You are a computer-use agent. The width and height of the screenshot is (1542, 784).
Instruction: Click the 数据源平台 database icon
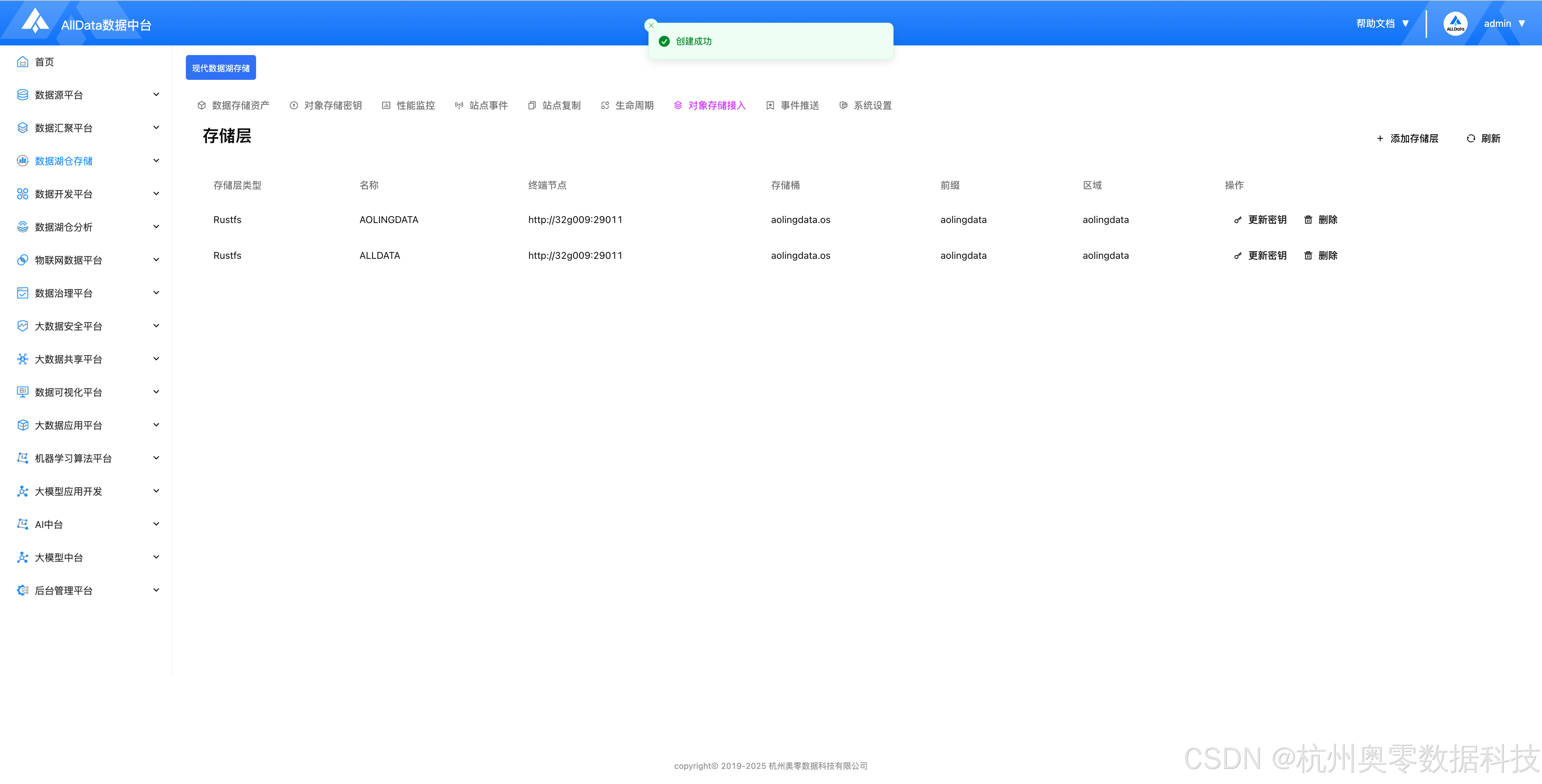[23, 95]
